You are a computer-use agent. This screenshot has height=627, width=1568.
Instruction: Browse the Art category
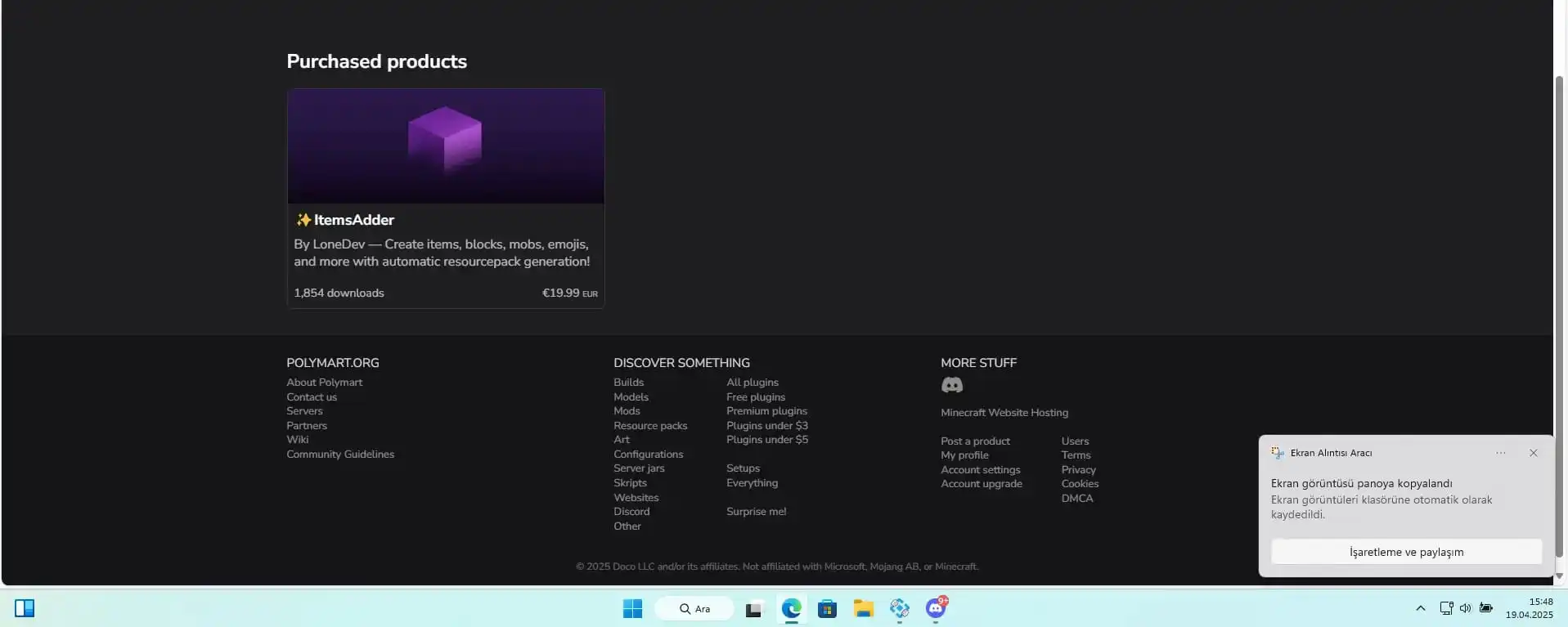622,440
